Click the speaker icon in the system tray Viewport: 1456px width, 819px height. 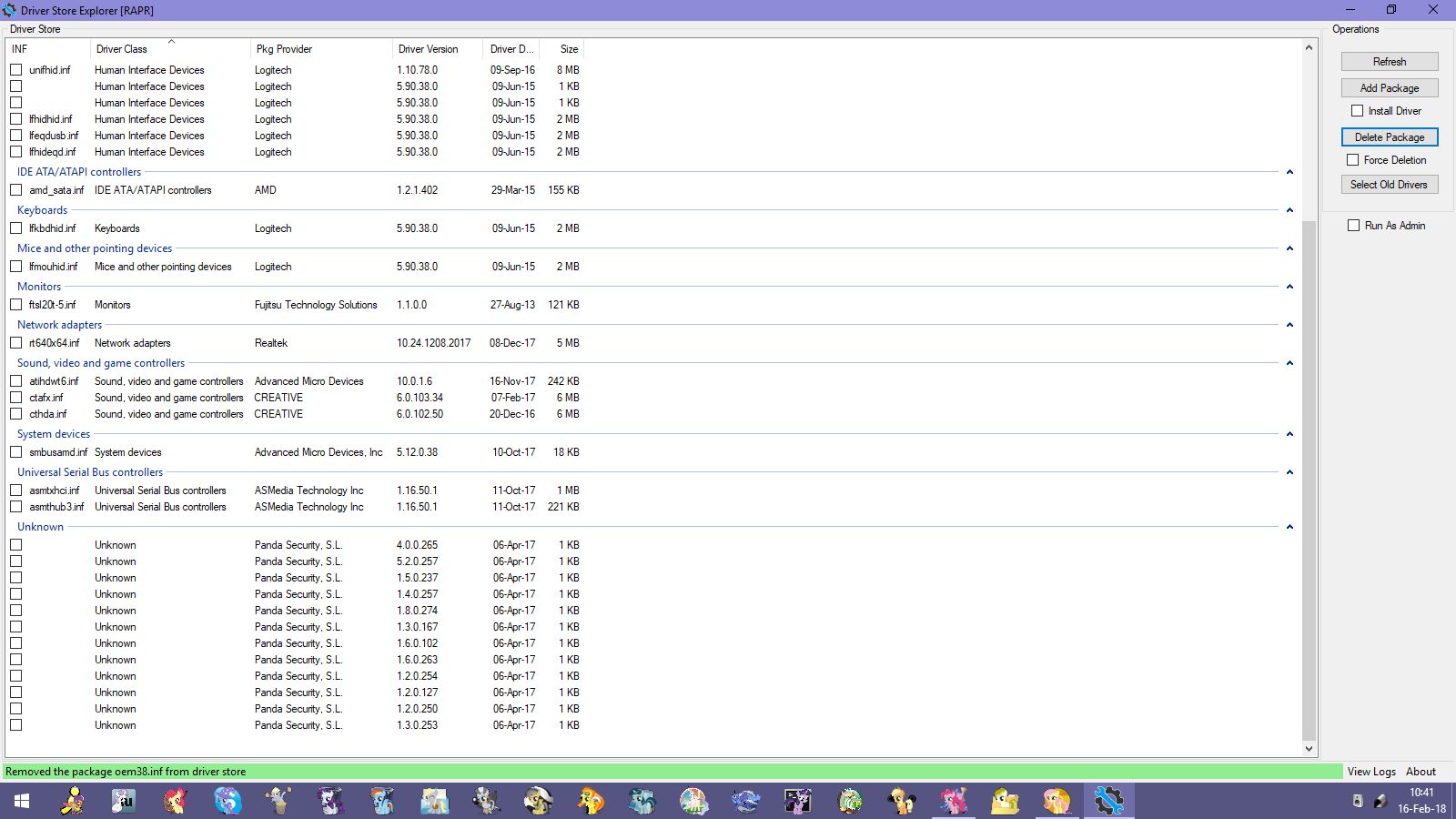pos(1357,801)
